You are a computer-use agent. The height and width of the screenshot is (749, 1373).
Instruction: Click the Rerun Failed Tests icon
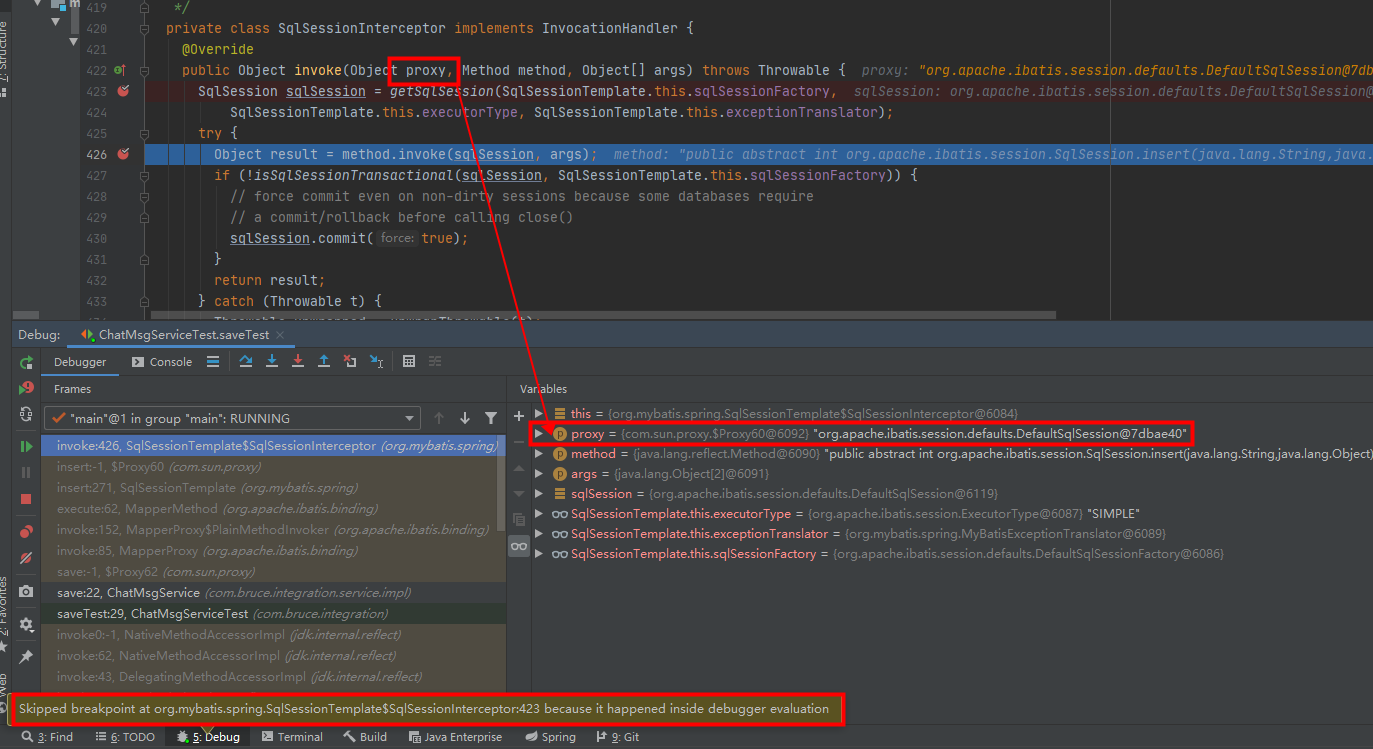pos(26,388)
